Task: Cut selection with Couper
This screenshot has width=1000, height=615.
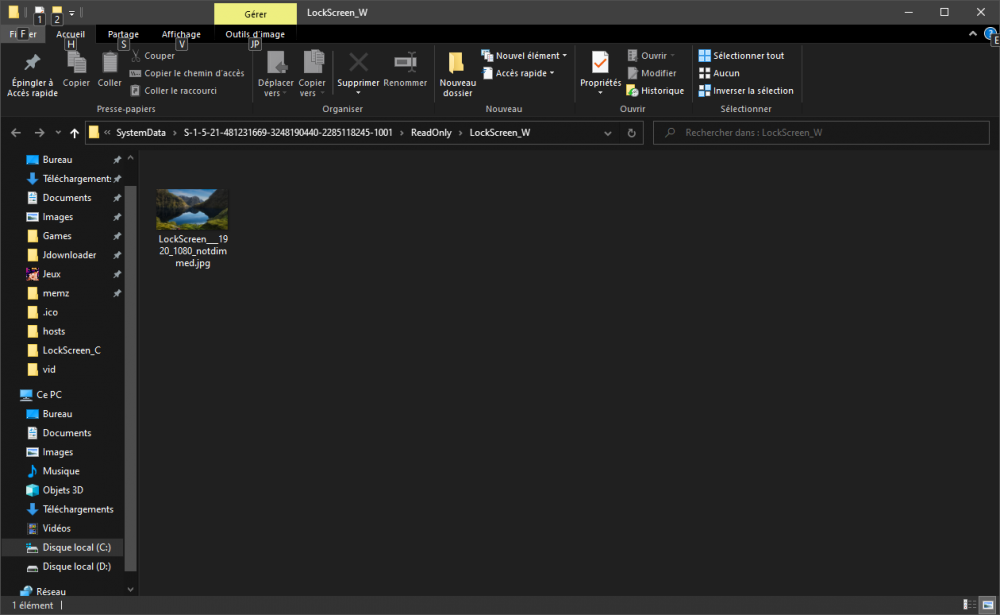Action: pos(152,56)
